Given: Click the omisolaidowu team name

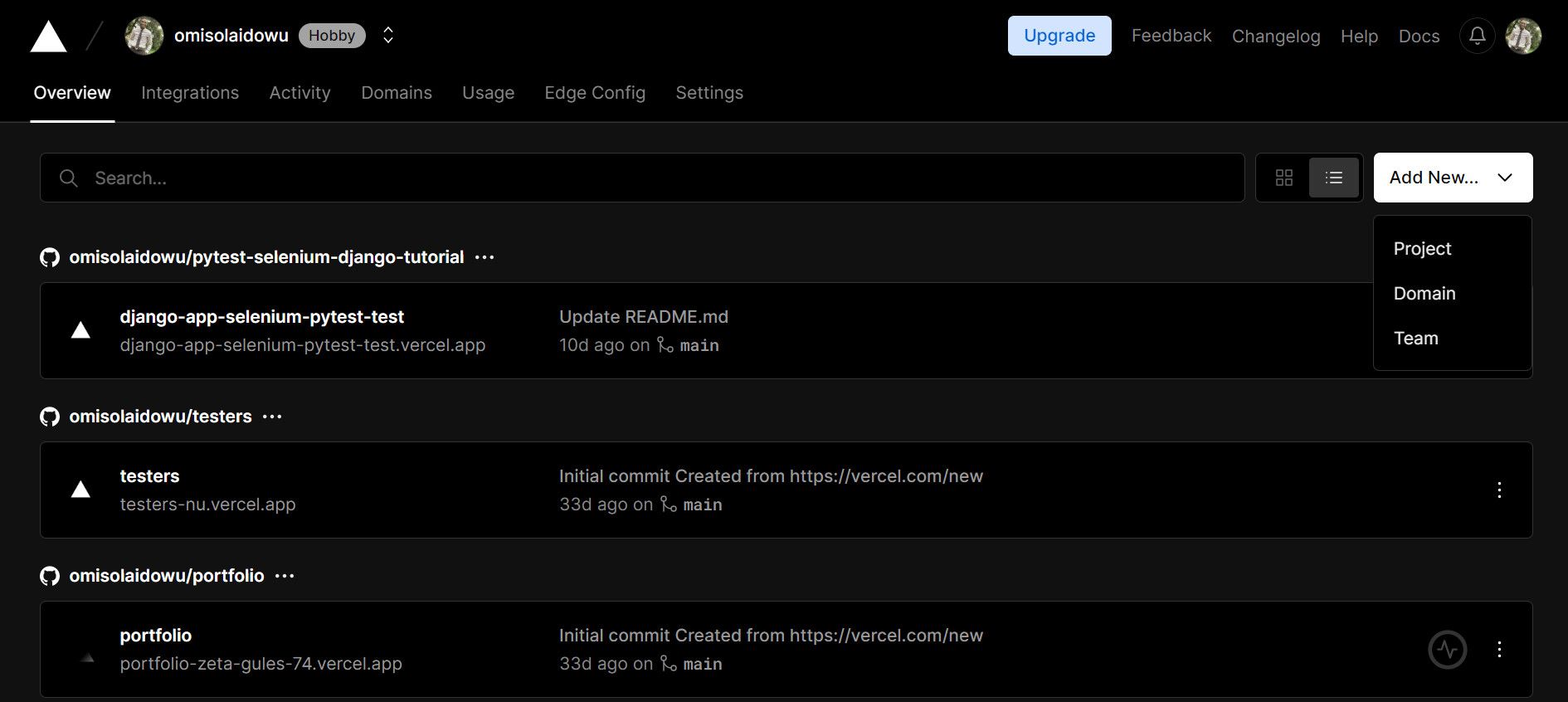Looking at the screenshot, I should pos(231,36).
